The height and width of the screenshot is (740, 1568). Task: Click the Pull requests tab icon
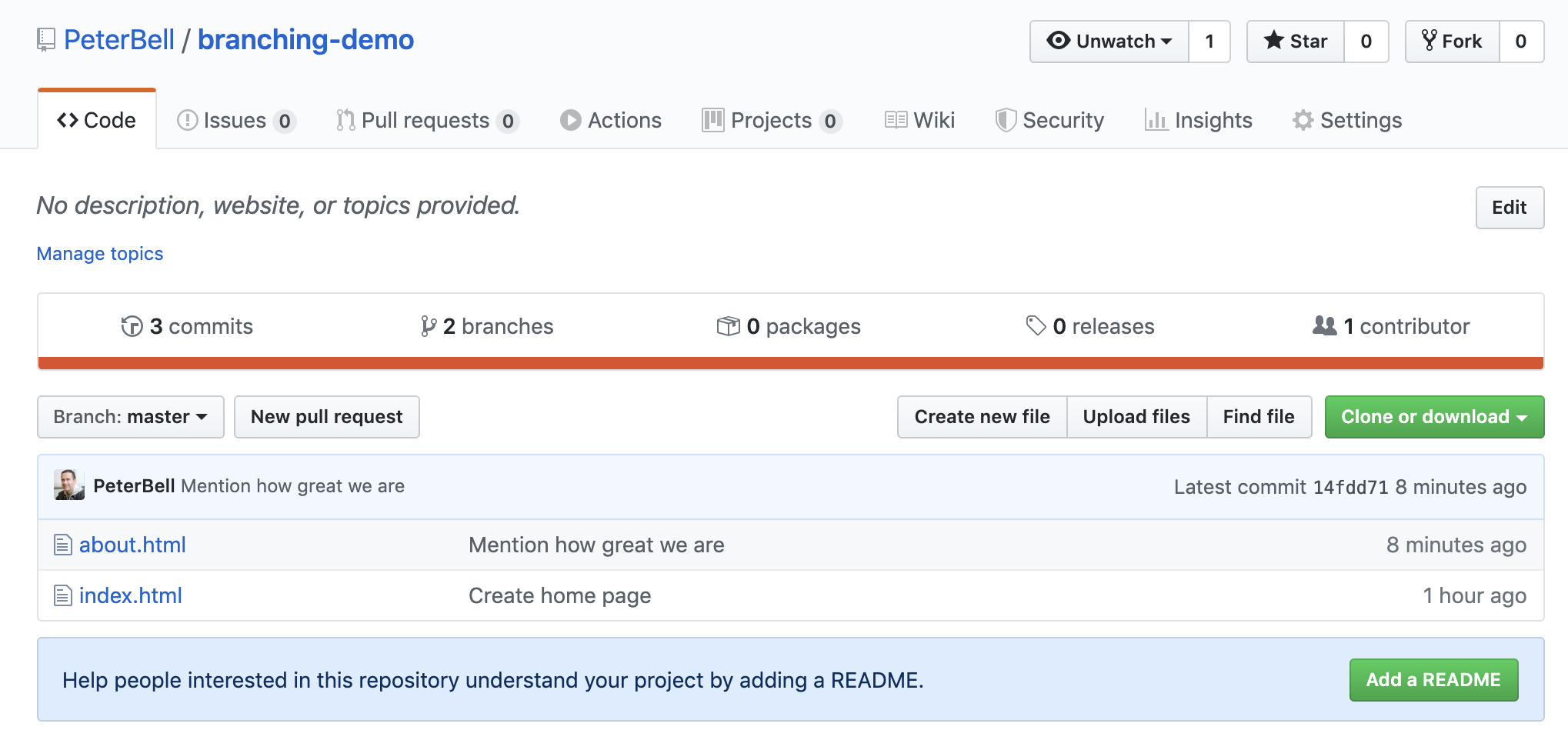pyautogui.click(x=345, y=120)
